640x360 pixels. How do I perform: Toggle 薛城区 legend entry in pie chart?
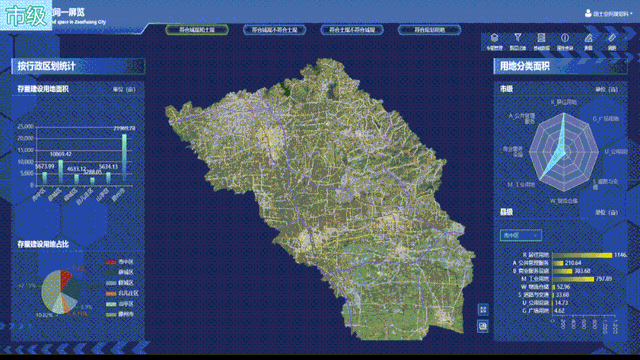point(120,272)
